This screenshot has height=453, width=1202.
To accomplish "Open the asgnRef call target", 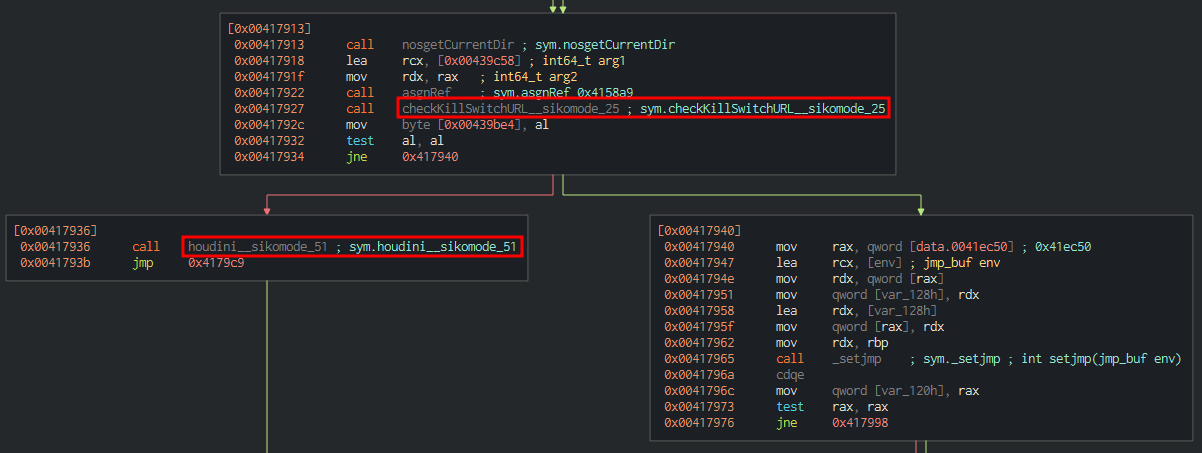I will [429, 93].
